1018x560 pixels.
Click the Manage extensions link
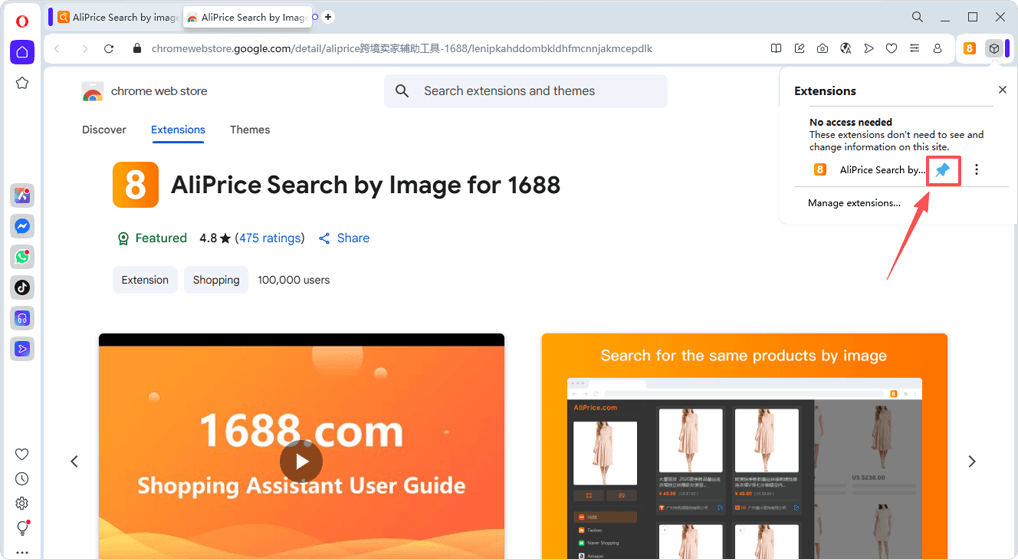pos(854,203)
